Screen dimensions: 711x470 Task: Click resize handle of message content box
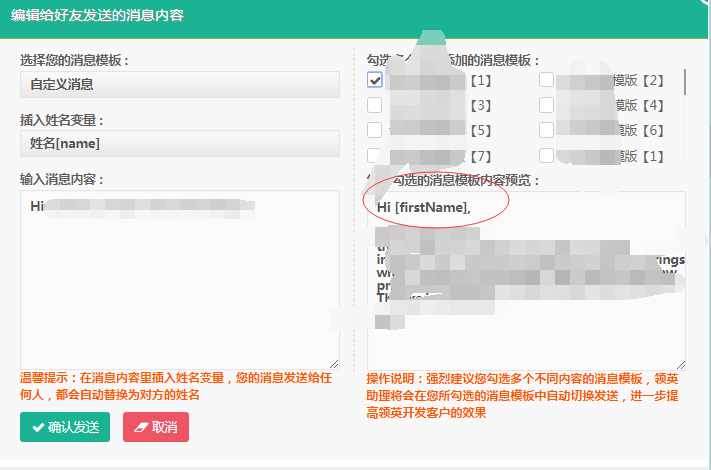click(335, 364)
